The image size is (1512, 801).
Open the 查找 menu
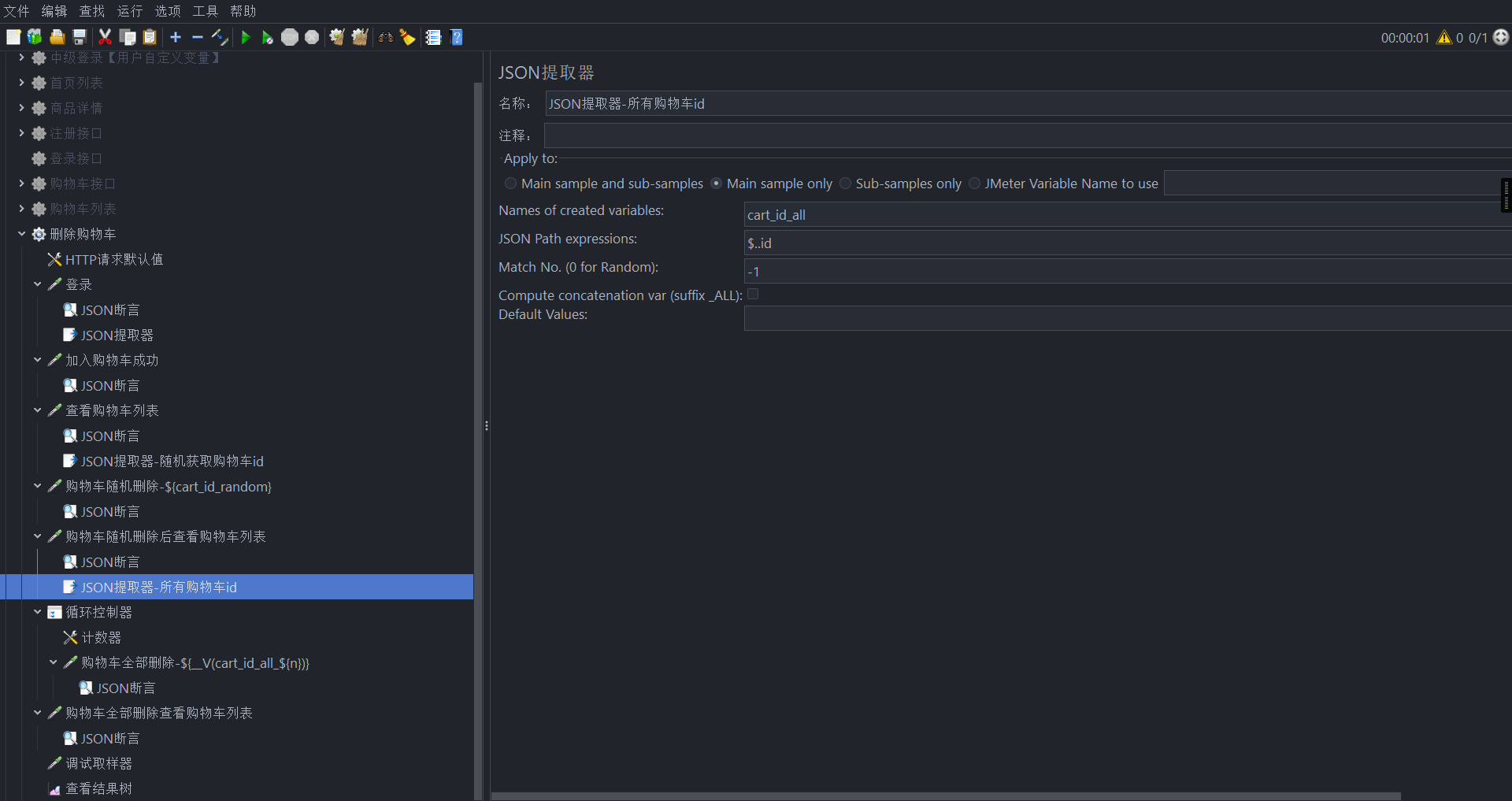coord(92,11)
